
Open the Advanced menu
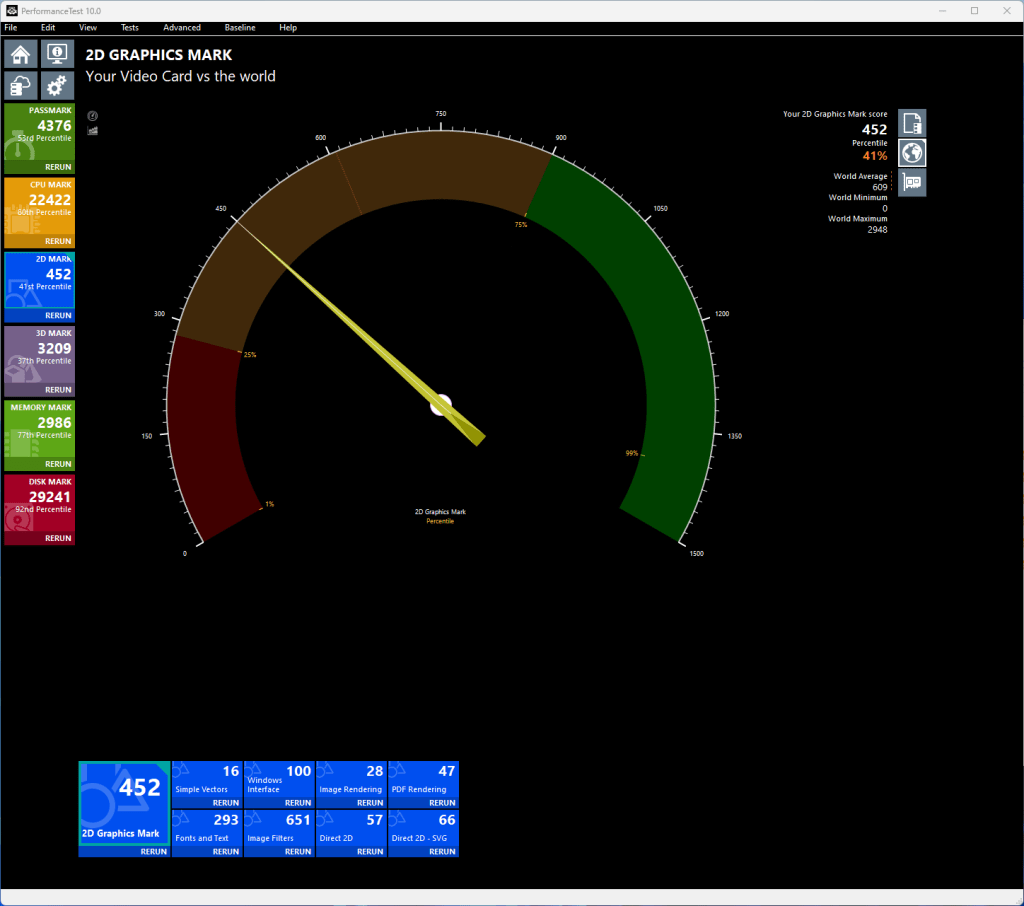[182, 27]
